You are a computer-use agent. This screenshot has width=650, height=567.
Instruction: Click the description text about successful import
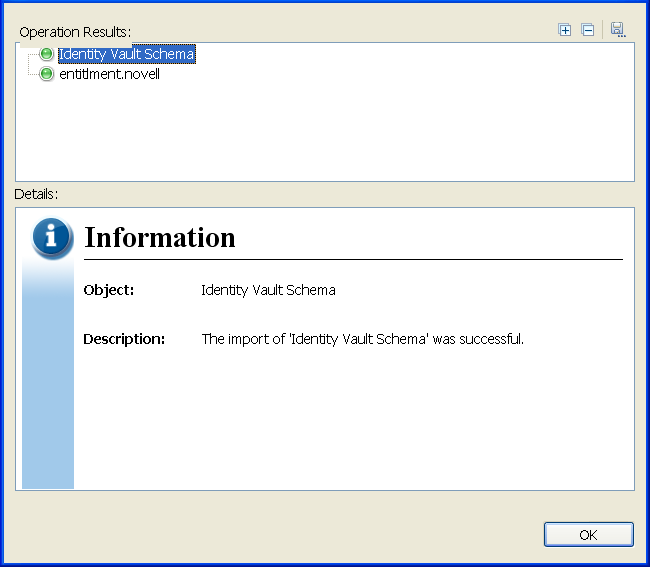click(363, 339)
